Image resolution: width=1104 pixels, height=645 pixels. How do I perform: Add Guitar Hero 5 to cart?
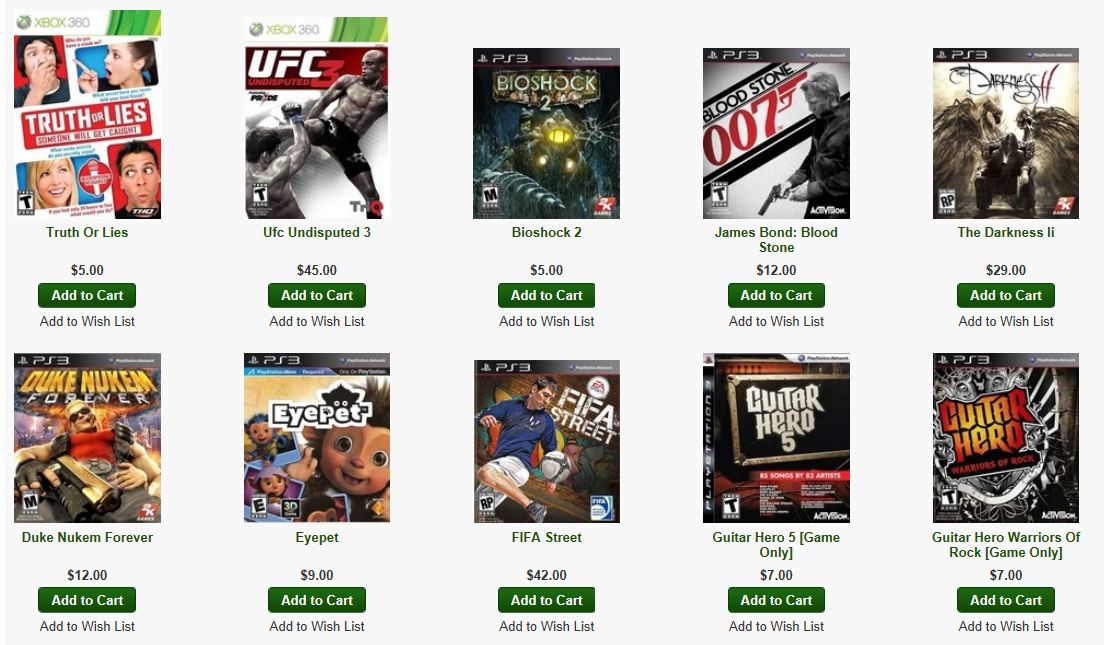(x=776, y=601)
